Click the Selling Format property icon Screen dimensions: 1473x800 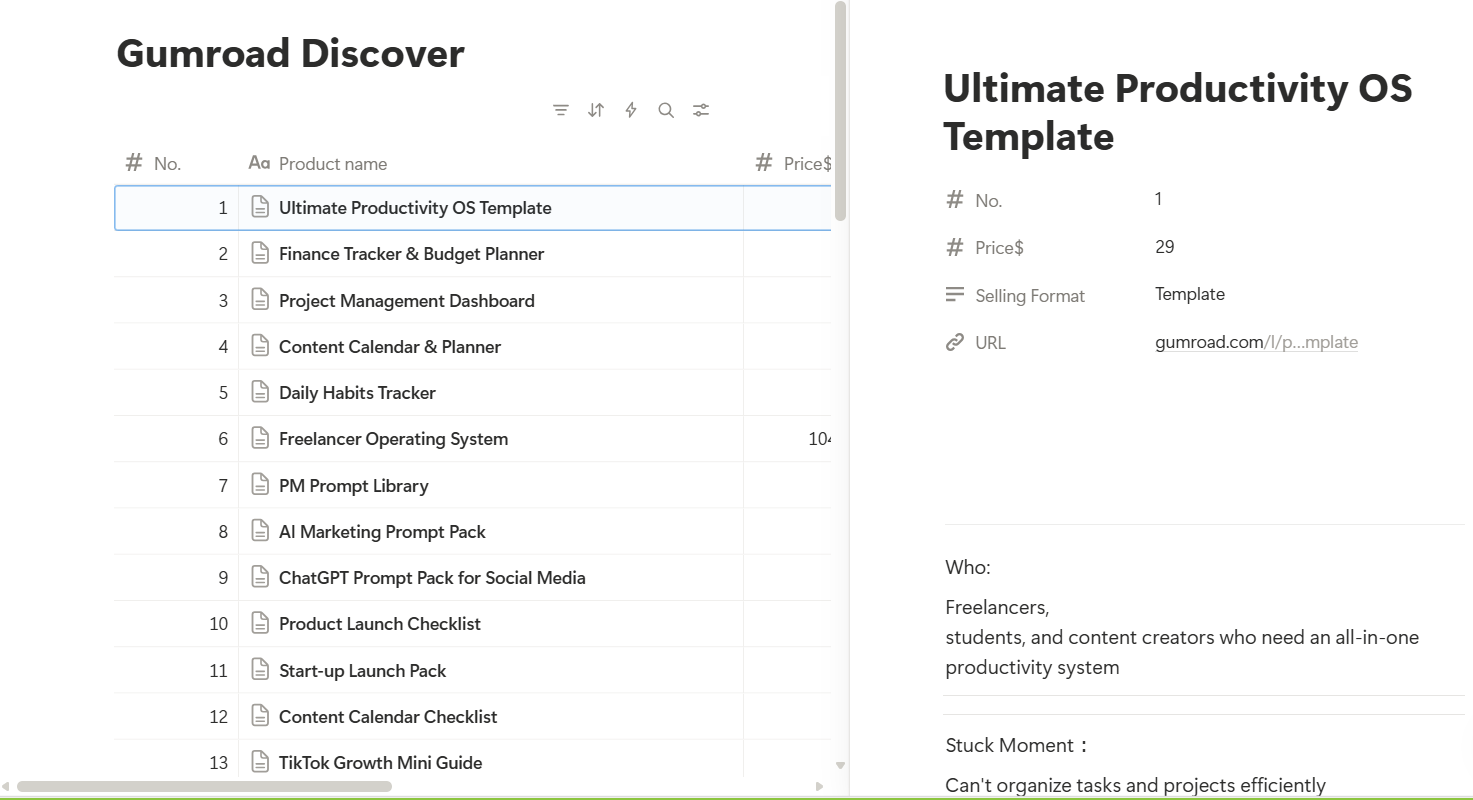click(x=955, y=294)
